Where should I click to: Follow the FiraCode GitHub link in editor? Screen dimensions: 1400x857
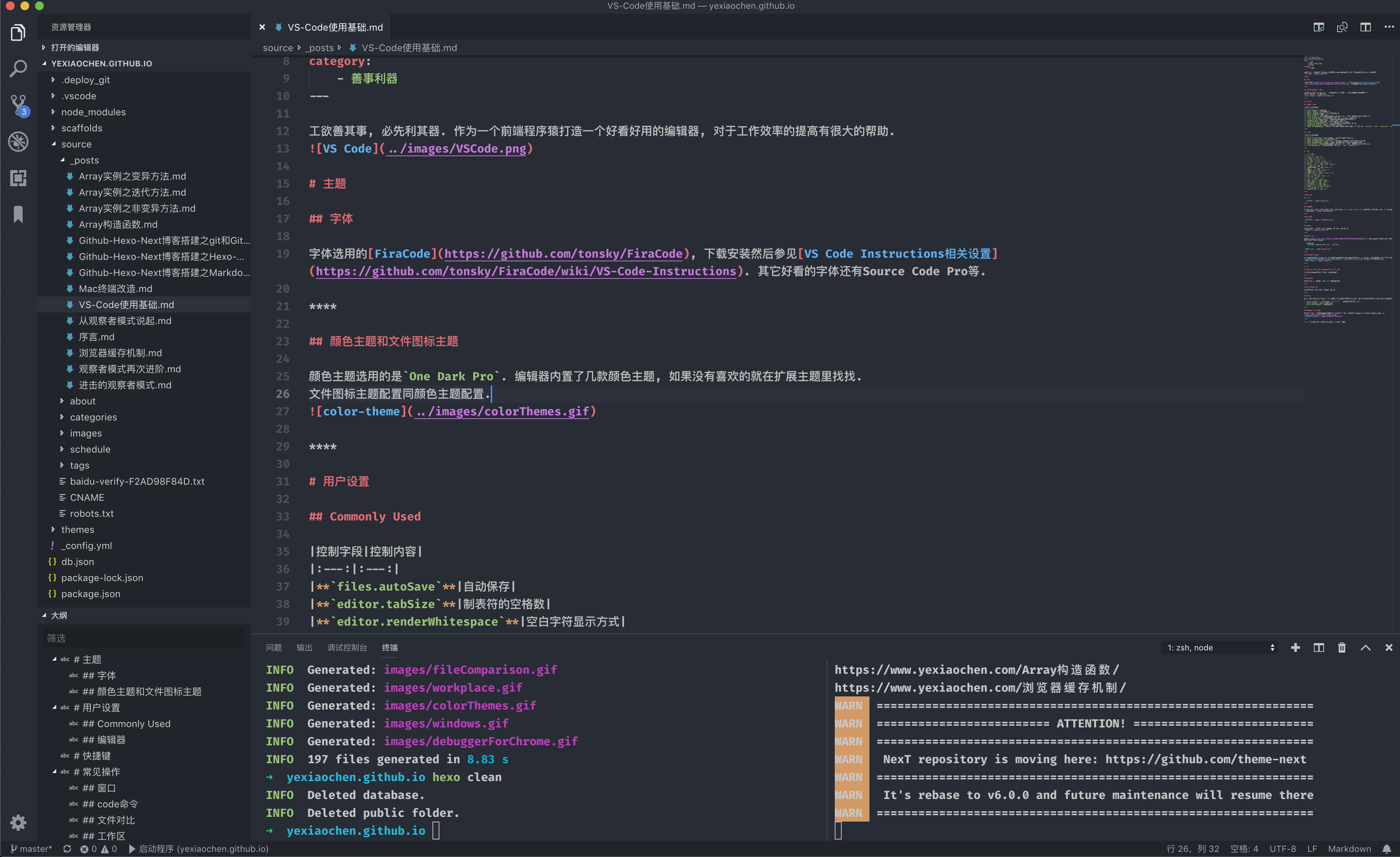tap(563, 253)
